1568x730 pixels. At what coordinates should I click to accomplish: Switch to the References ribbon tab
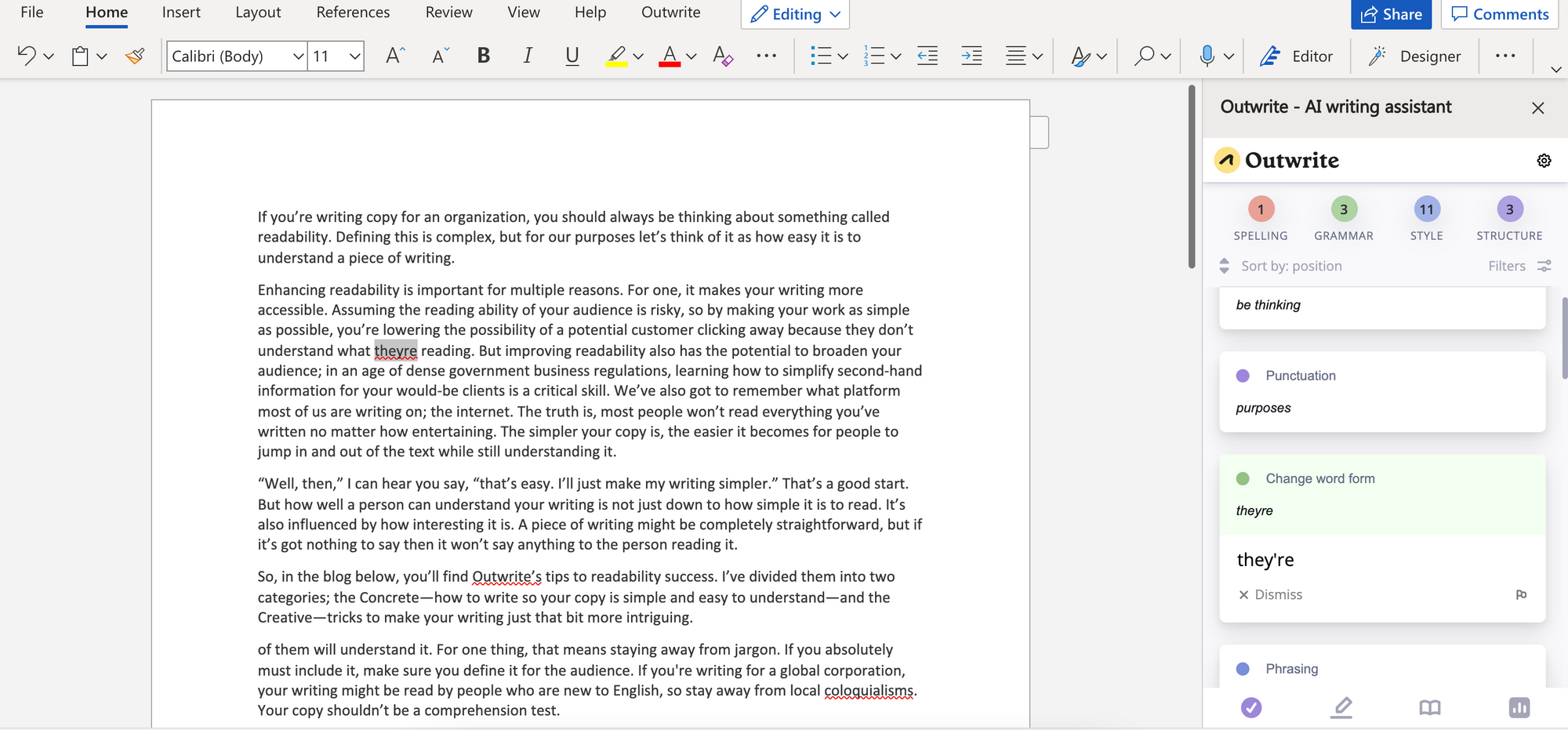click(352, 12)
